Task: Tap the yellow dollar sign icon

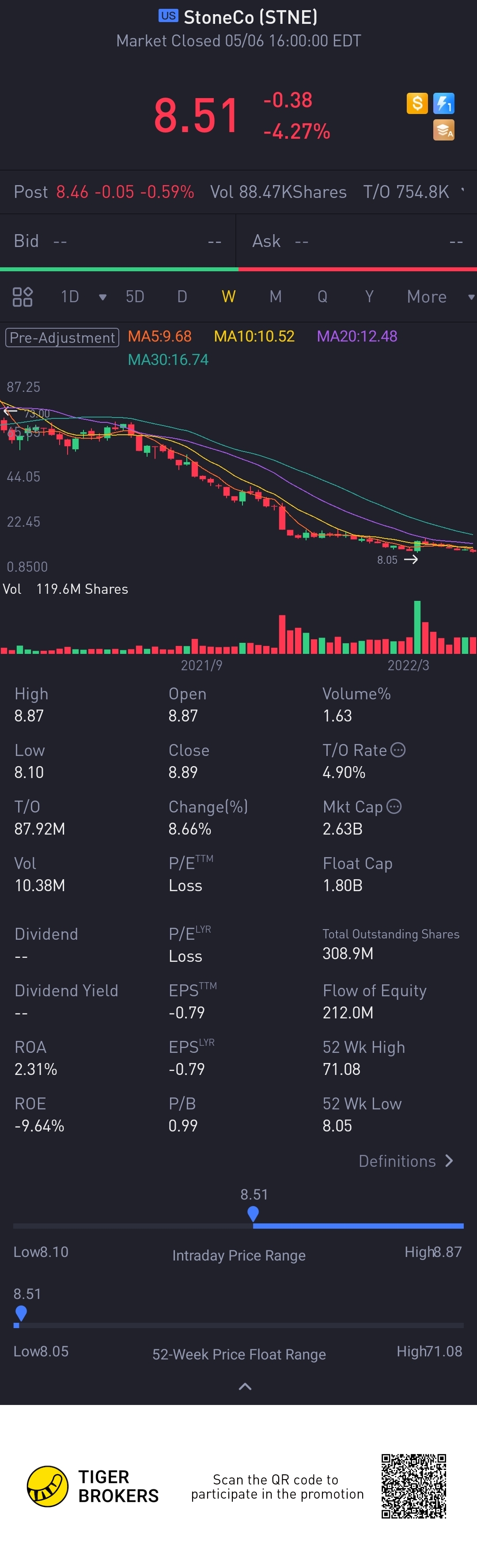Action: click(417, 103)
